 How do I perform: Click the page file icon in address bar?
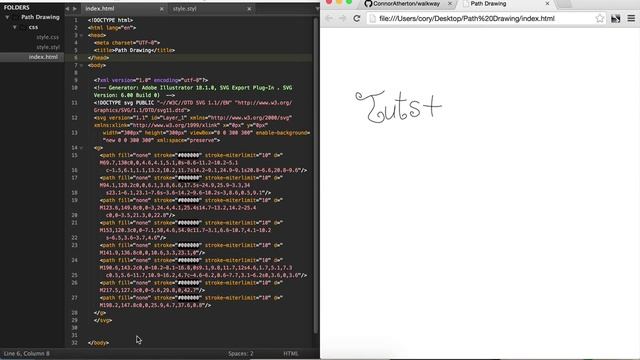(372, 18)
